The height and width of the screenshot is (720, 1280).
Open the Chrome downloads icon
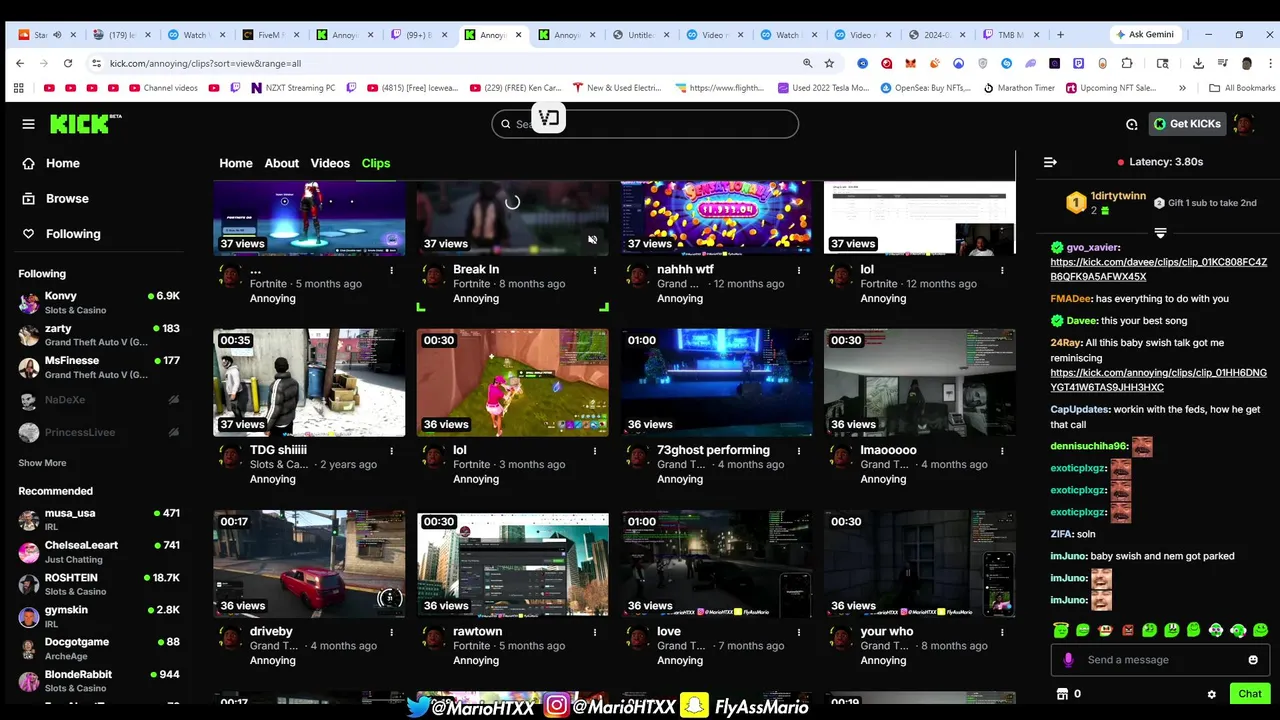coord(1198,63)
